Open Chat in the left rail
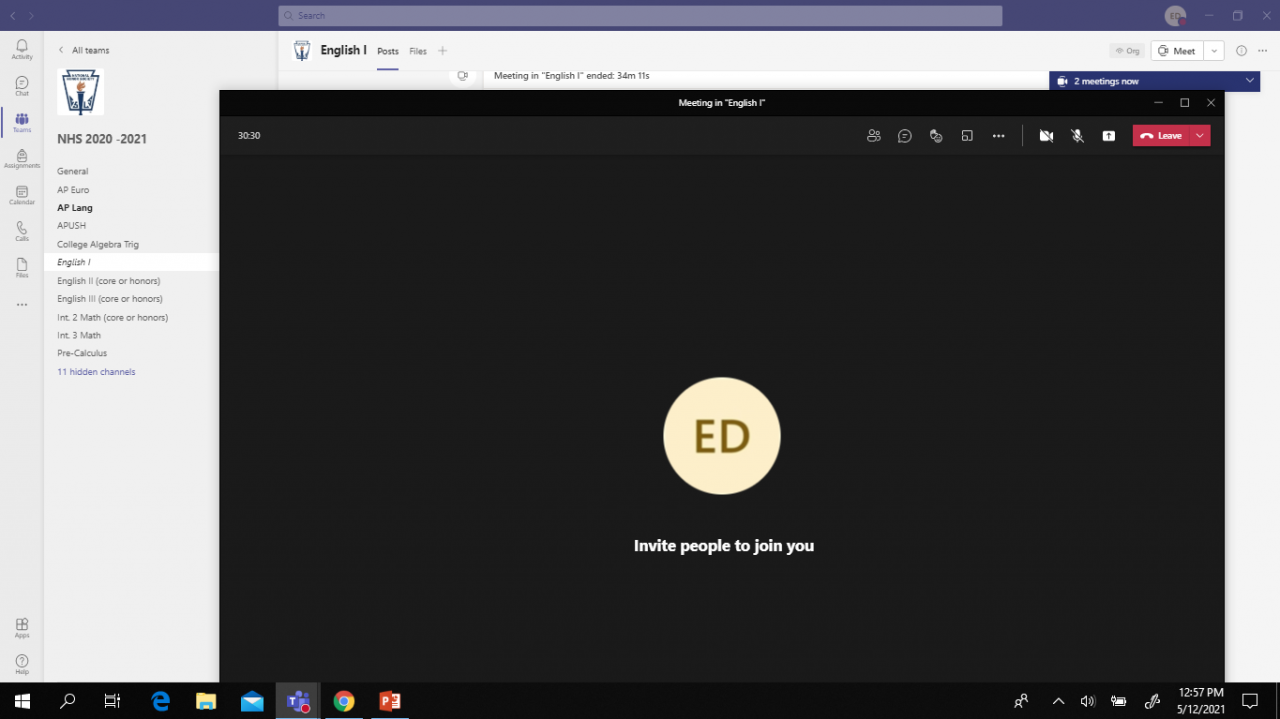1280x719 pixels. (x=22, y=86)
